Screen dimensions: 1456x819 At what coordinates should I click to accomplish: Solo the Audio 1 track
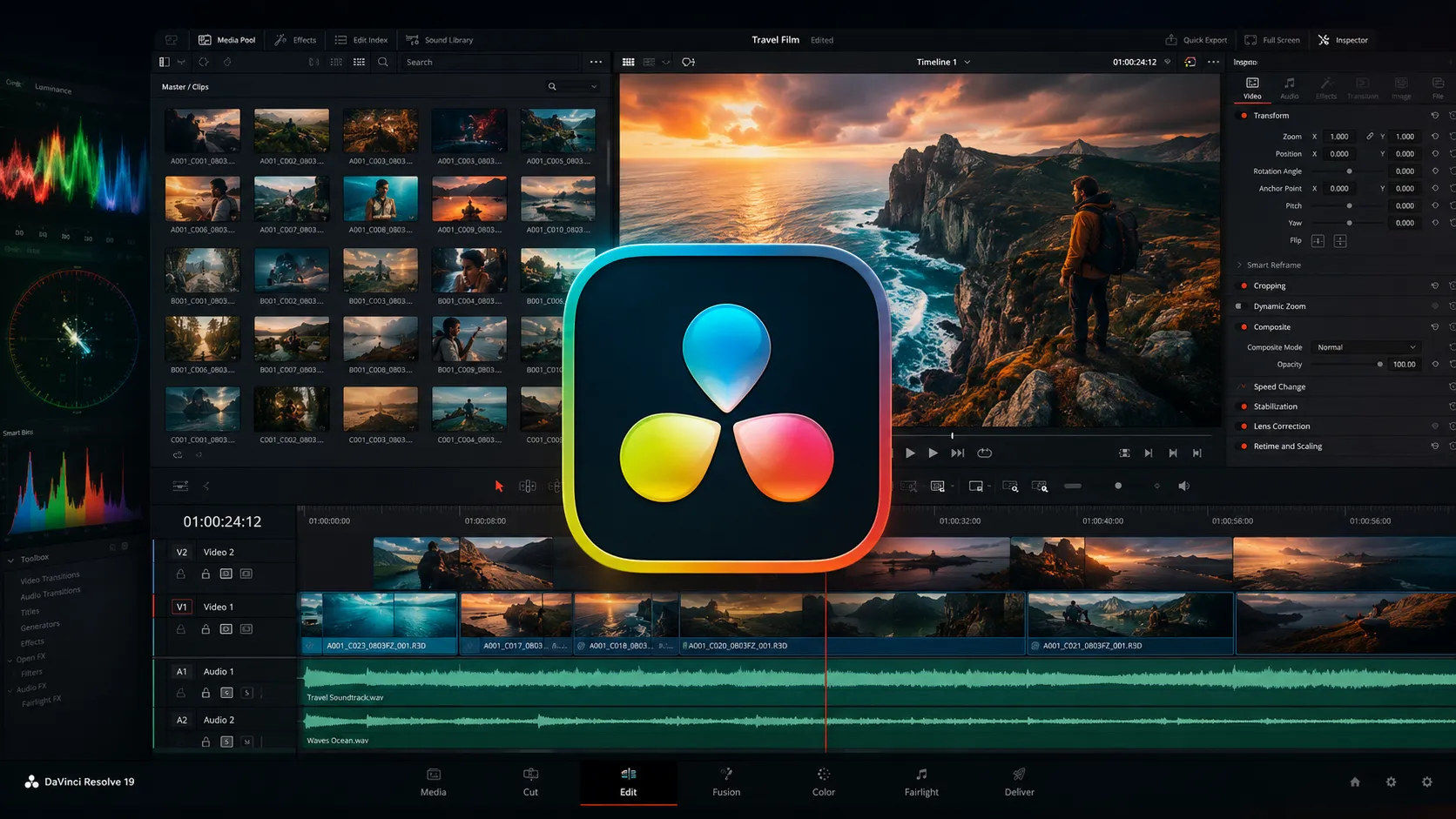[247, 693]
